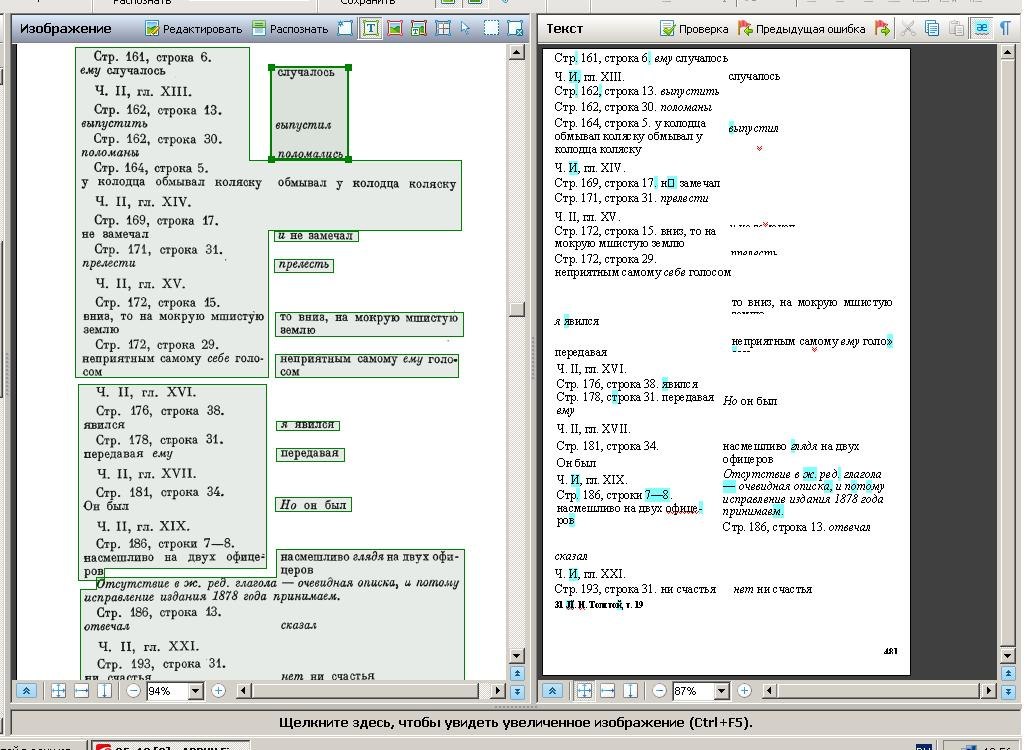Go to previous page in Image panel

[517, 673]
